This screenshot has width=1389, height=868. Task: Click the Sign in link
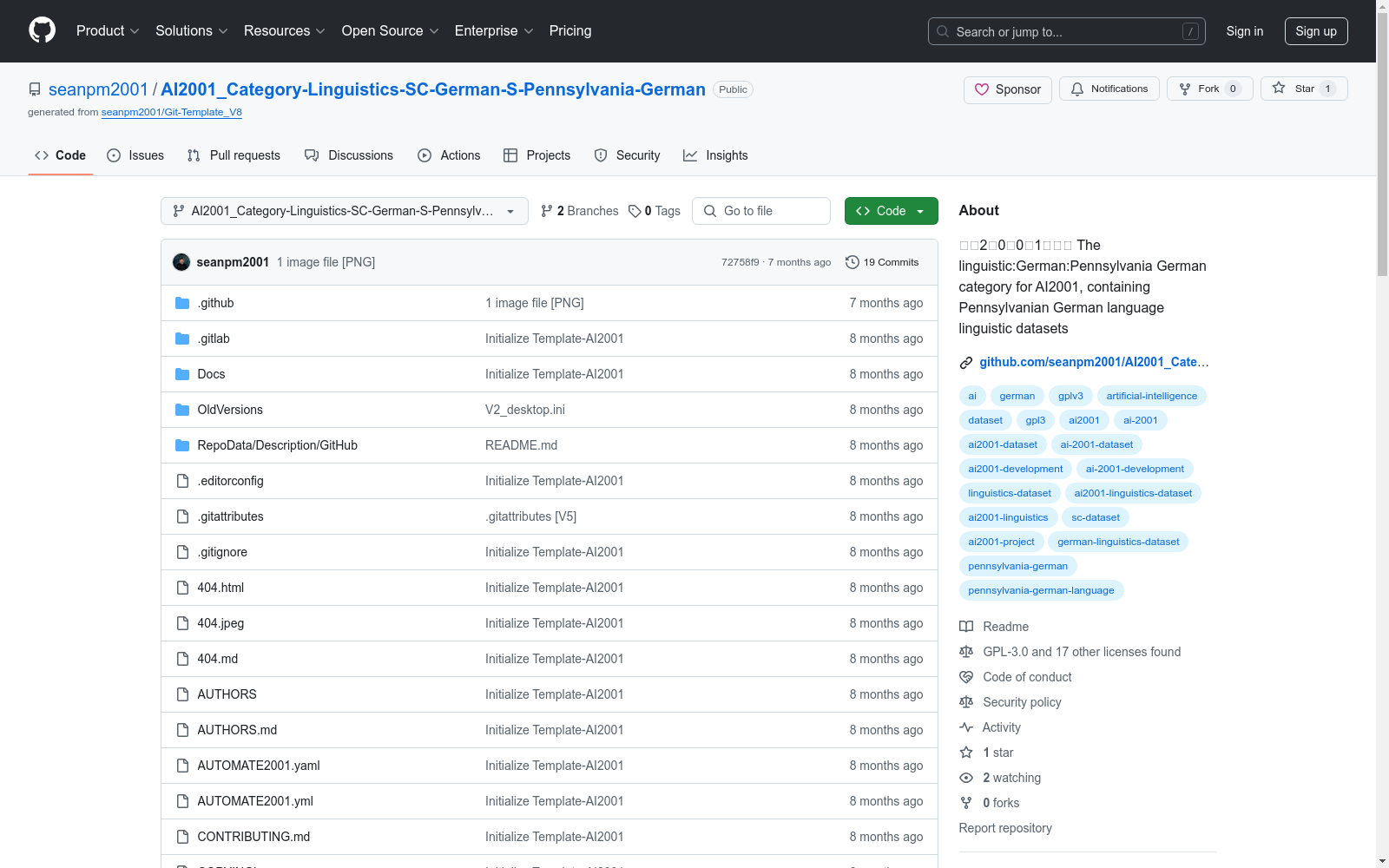tap(1245, 31)
